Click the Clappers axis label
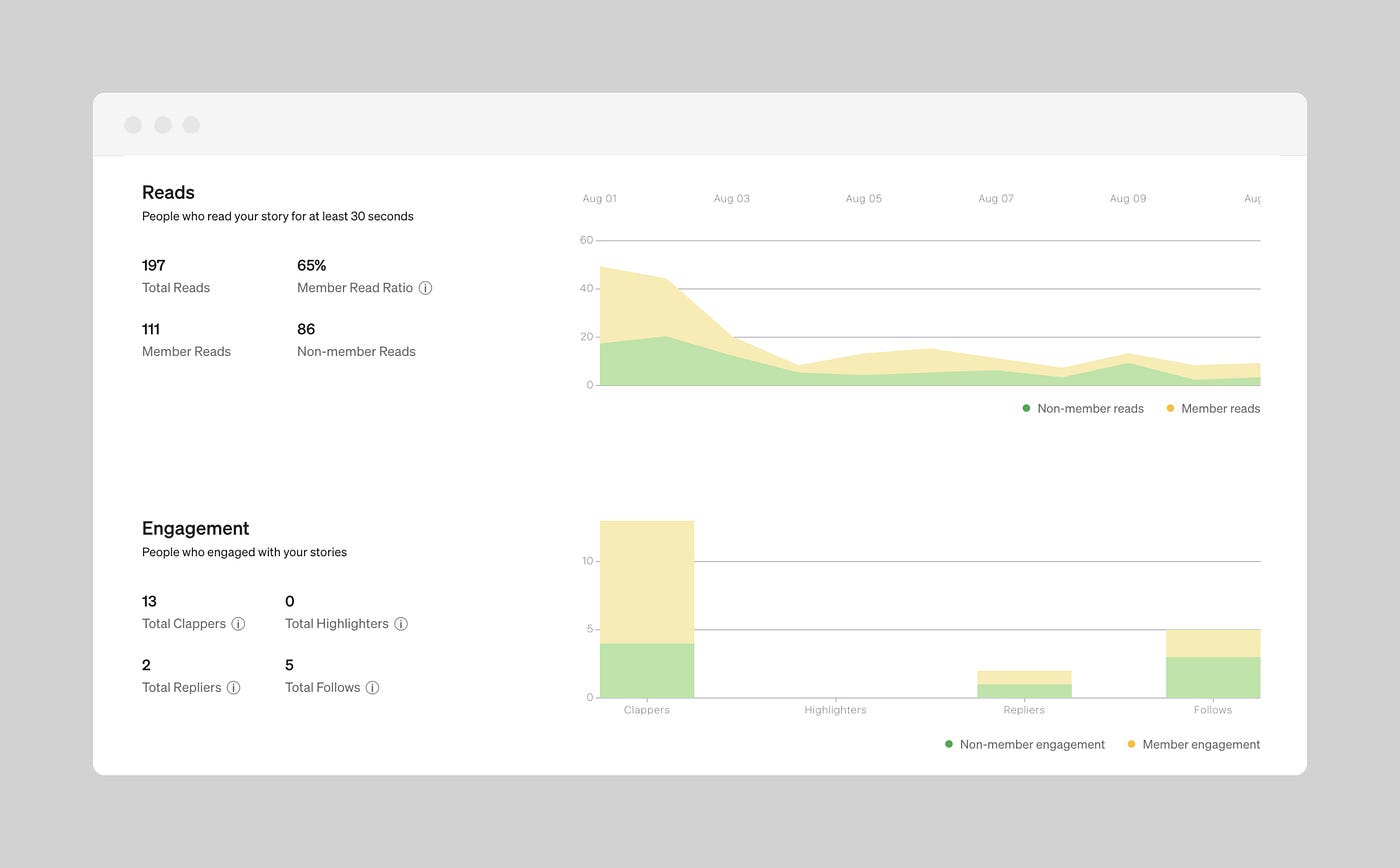 [x=647, y=710]
